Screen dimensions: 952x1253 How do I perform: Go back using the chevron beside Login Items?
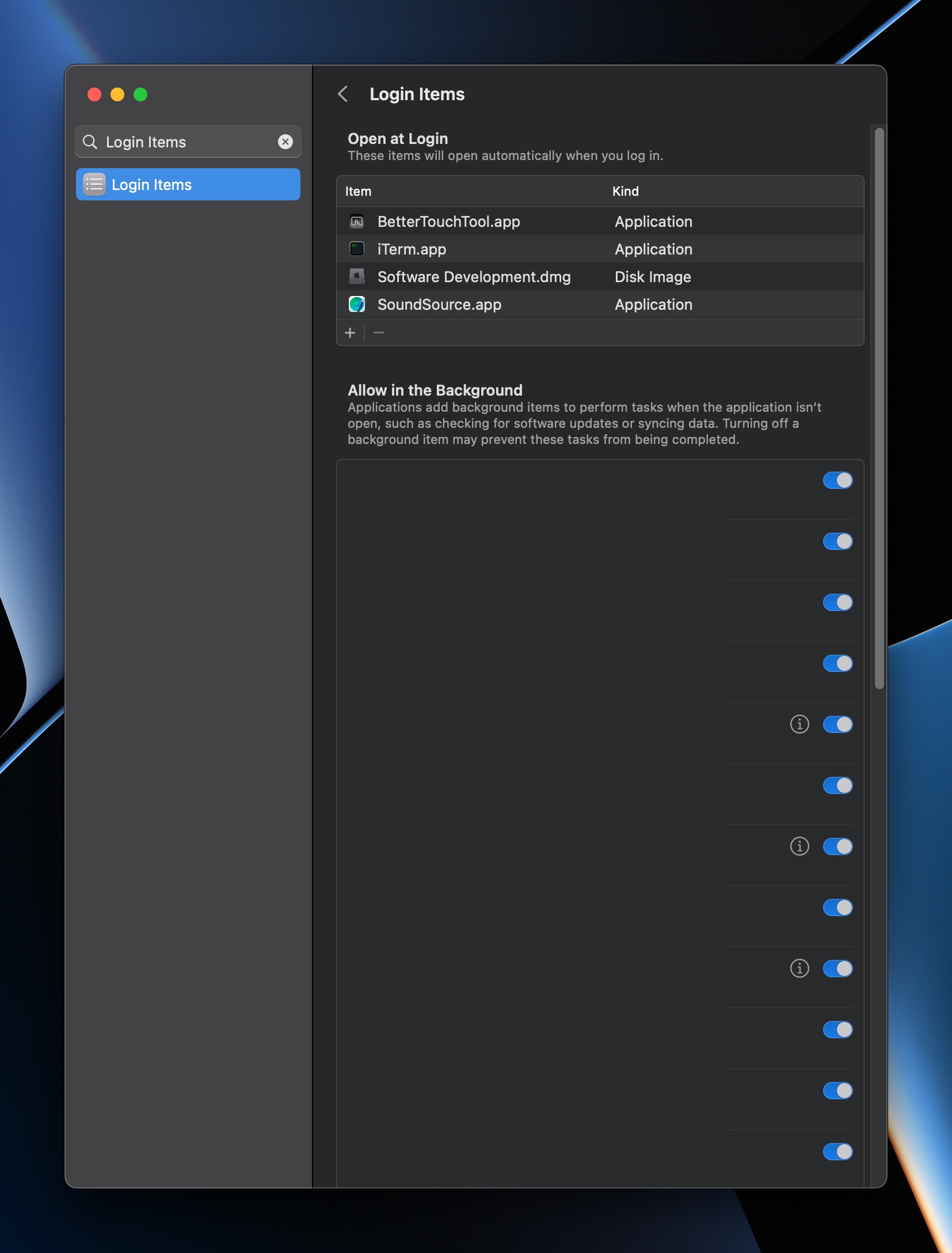343,94
